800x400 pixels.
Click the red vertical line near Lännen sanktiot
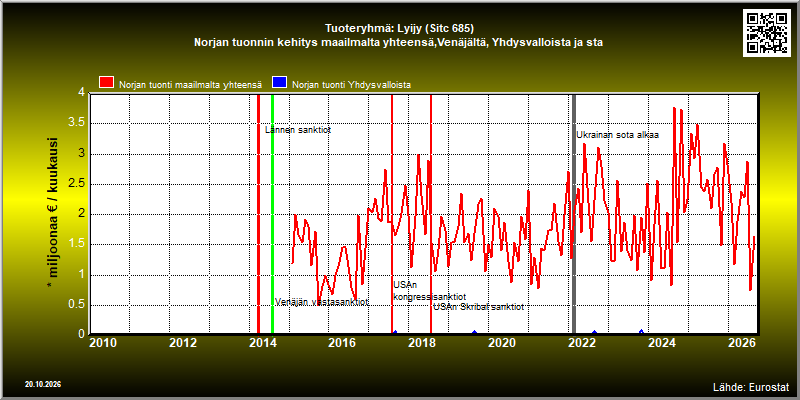258,214
